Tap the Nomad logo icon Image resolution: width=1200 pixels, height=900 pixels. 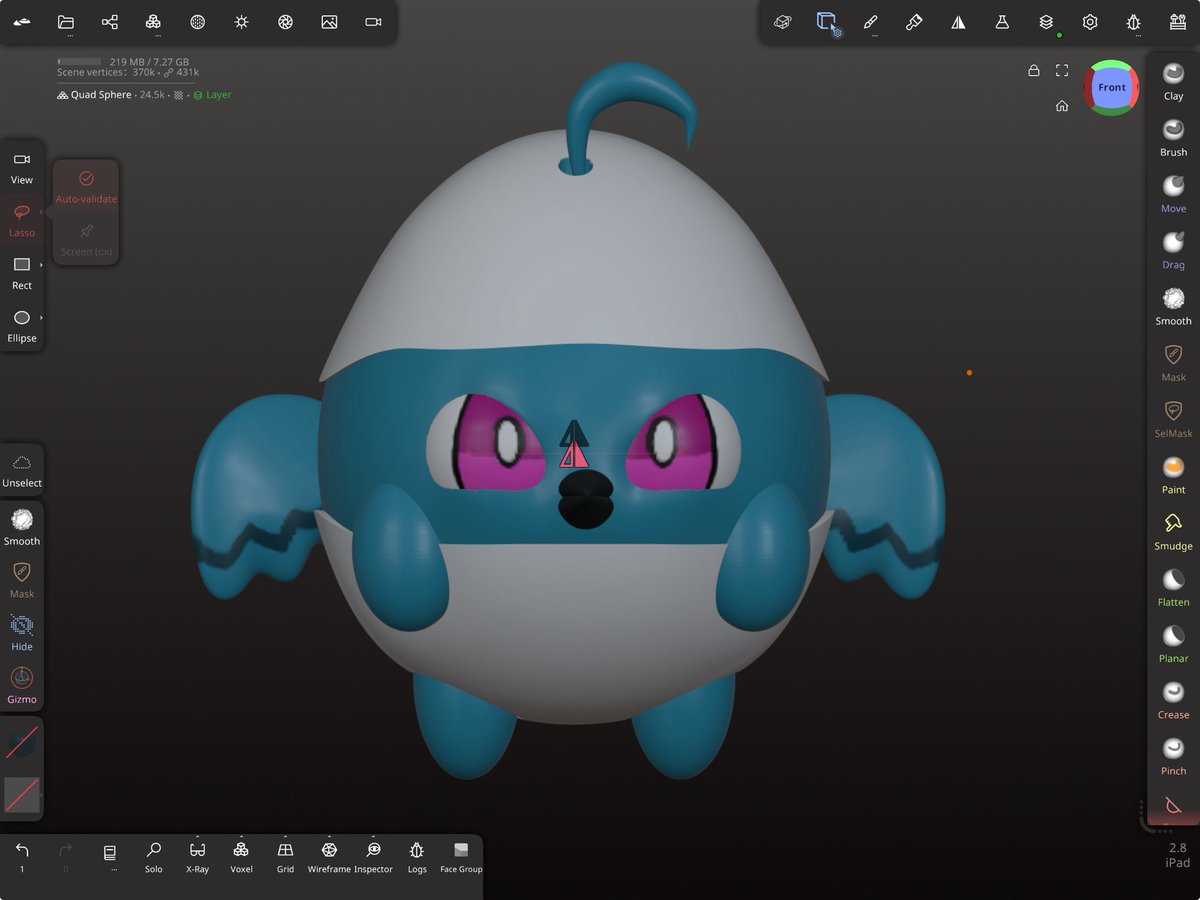22,22
